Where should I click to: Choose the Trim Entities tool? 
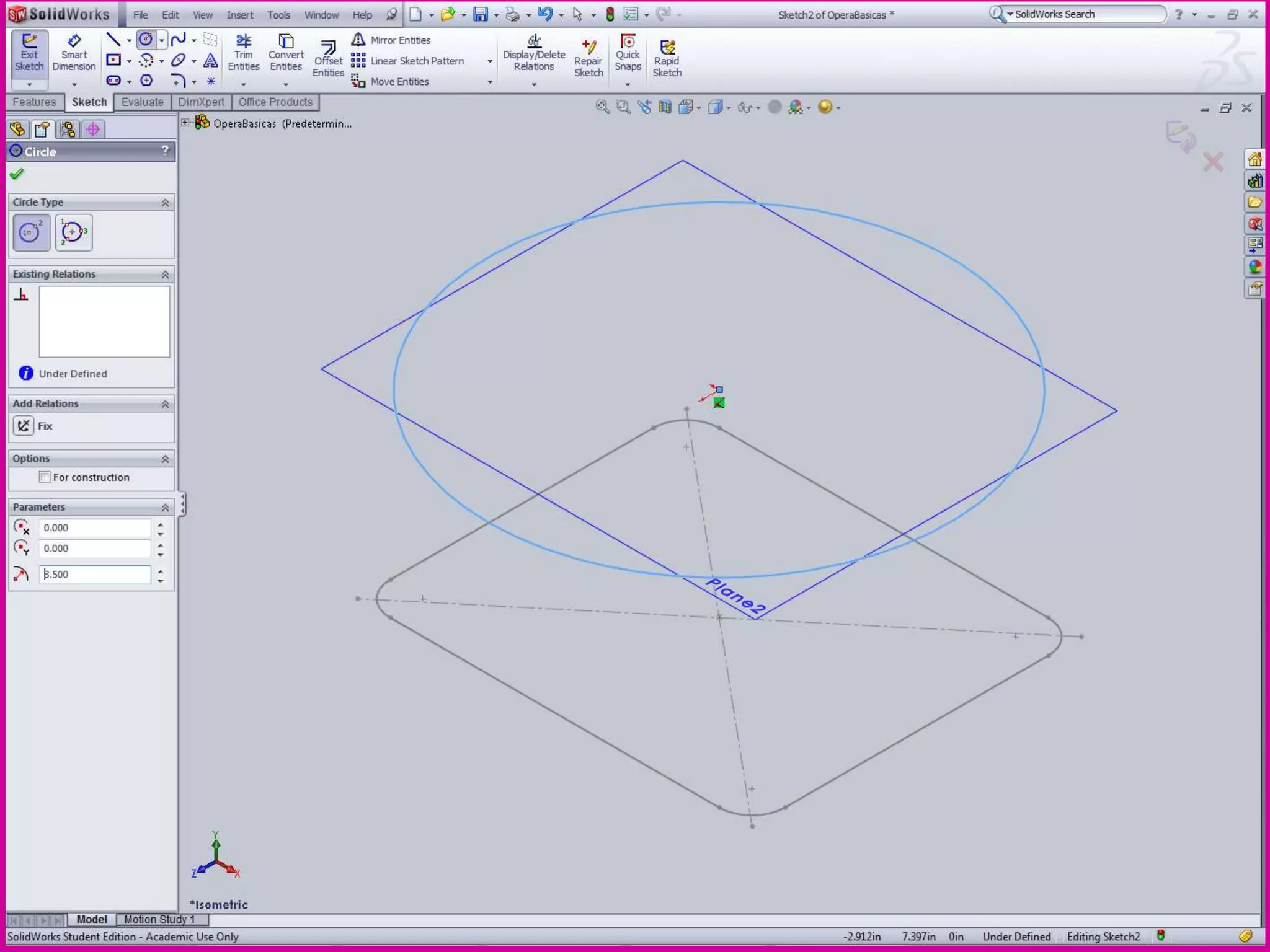click(x=243, y=53)
